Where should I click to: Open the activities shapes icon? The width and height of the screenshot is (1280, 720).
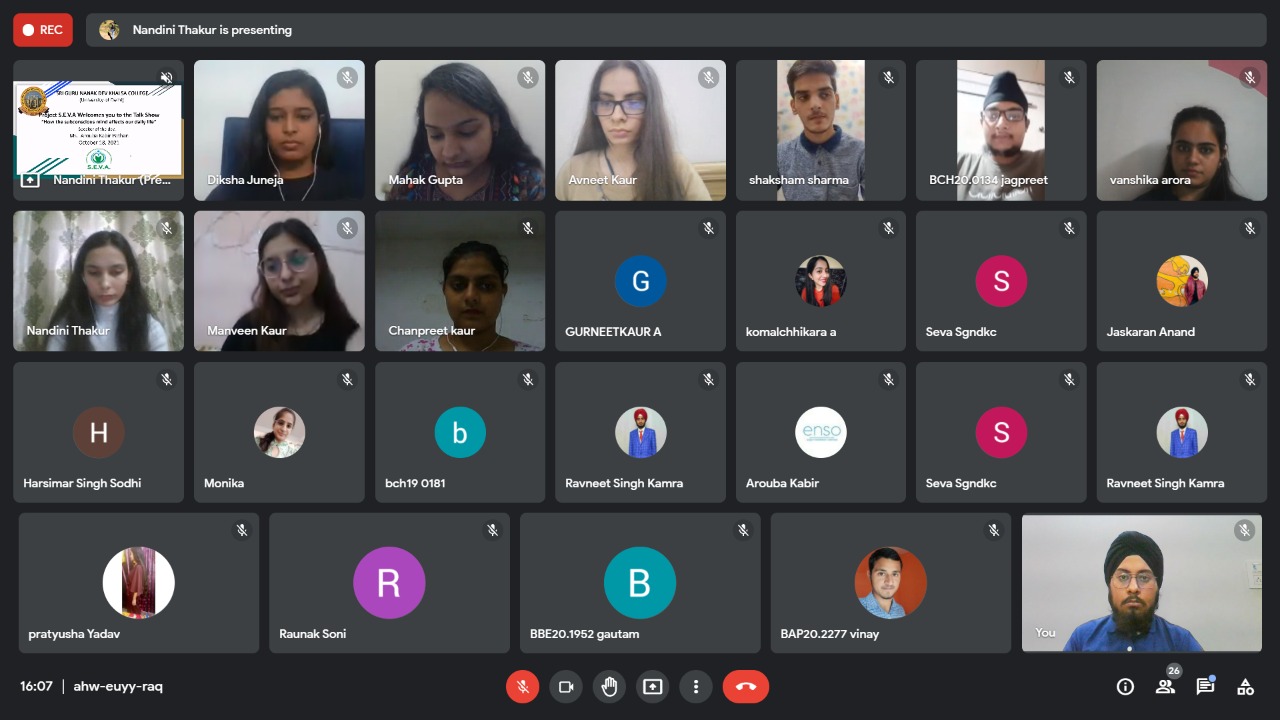click(1245, 687)
